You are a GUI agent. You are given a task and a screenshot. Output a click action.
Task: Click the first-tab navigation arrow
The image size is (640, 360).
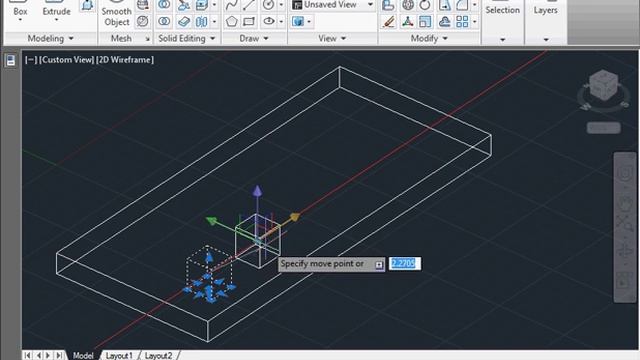coord(28,356)
